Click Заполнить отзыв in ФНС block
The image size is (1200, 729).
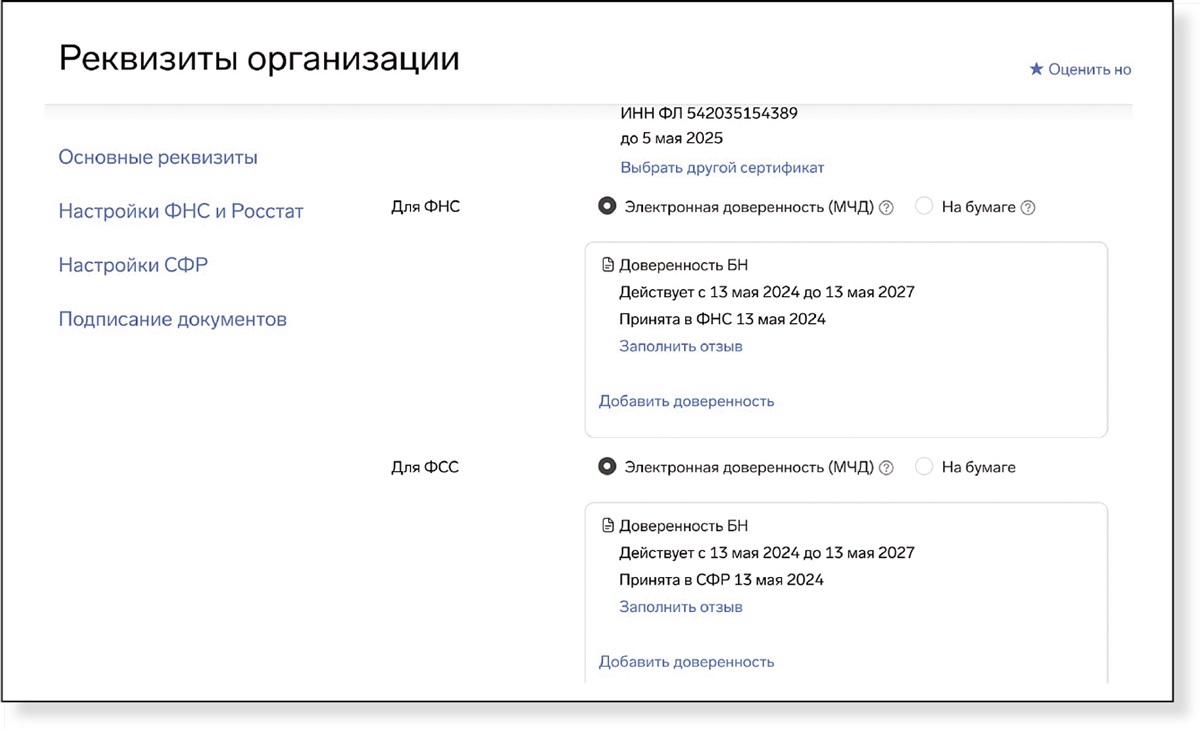click(x=680, y=346)
